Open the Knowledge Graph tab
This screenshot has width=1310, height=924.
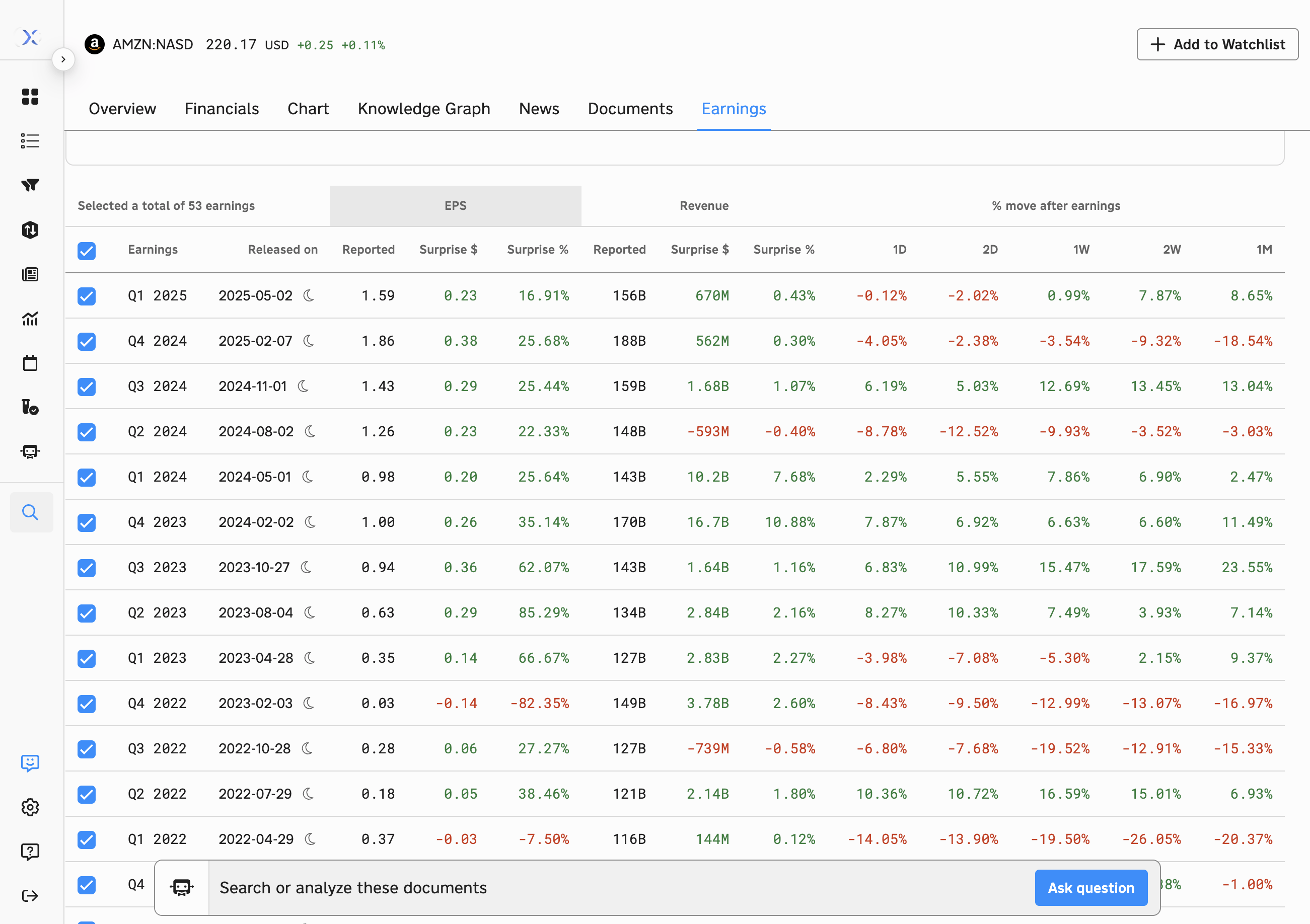424,108
